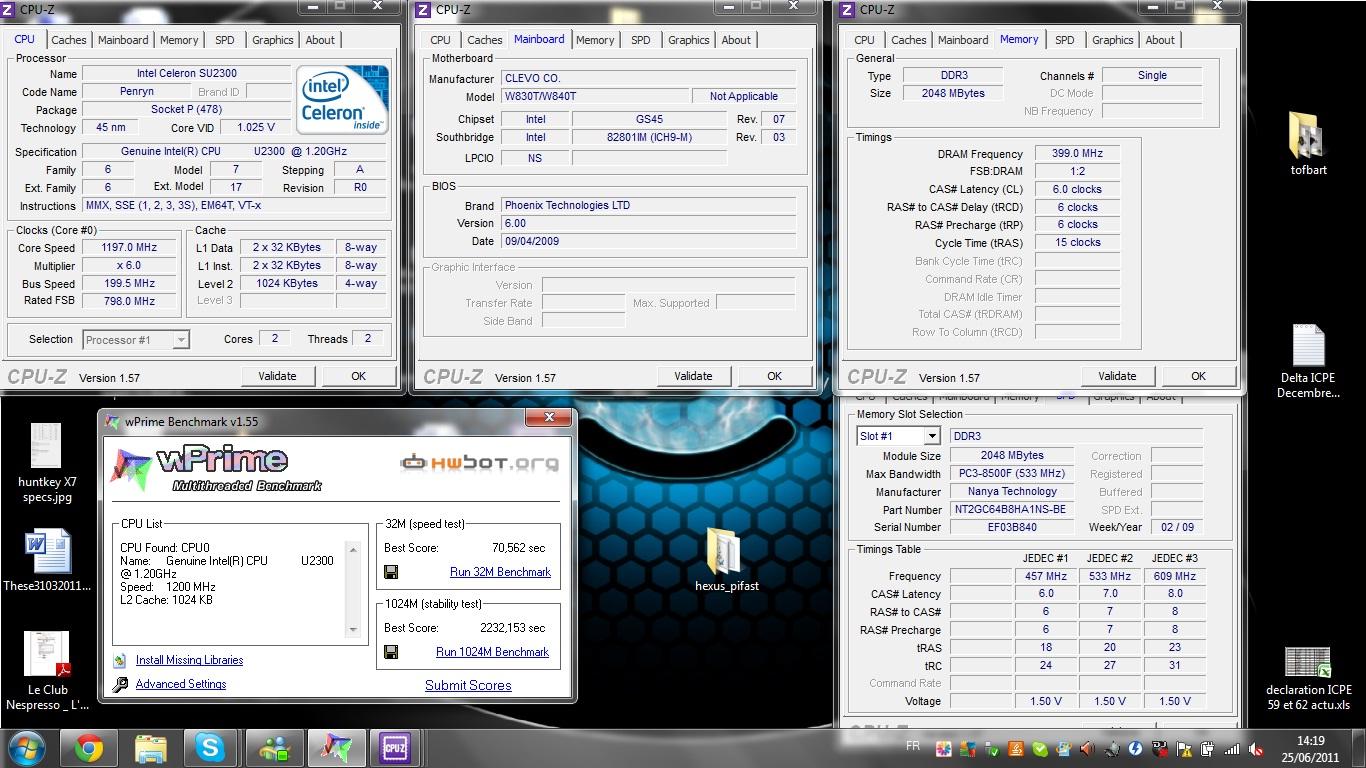1366x768 pixels.
Task: Click Run 32M Benchmark link
Action: click(500, 572)
